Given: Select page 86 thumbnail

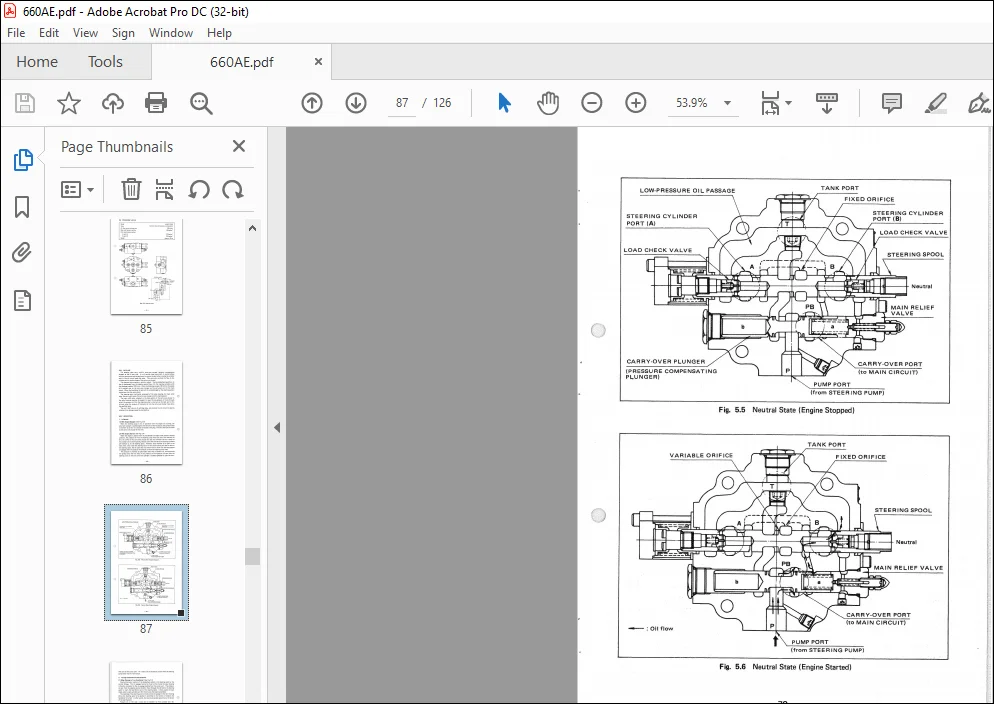Looking at the screenshot, I should (146, 413).
